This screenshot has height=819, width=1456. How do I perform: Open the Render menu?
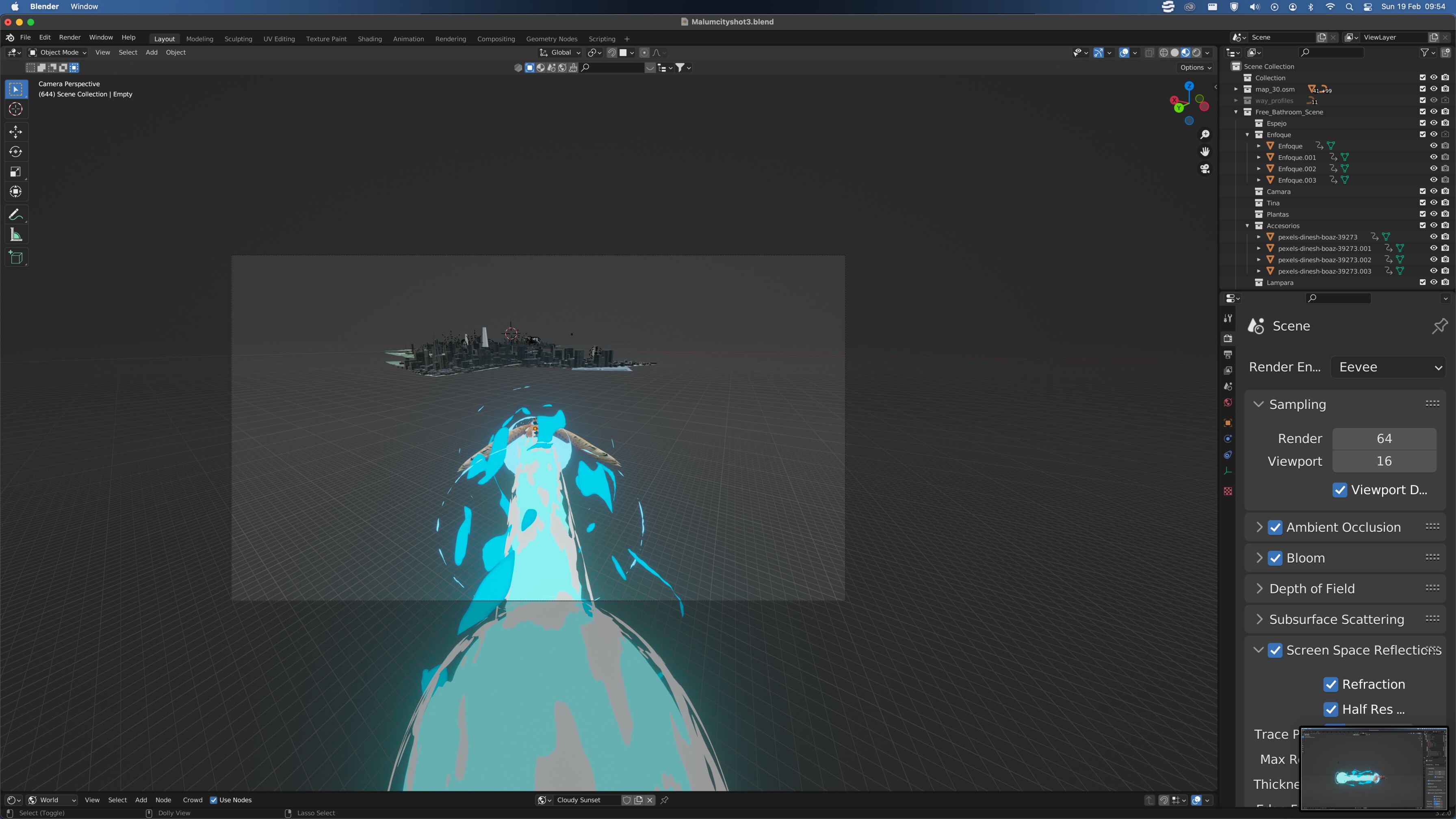(x=70, y=37)
